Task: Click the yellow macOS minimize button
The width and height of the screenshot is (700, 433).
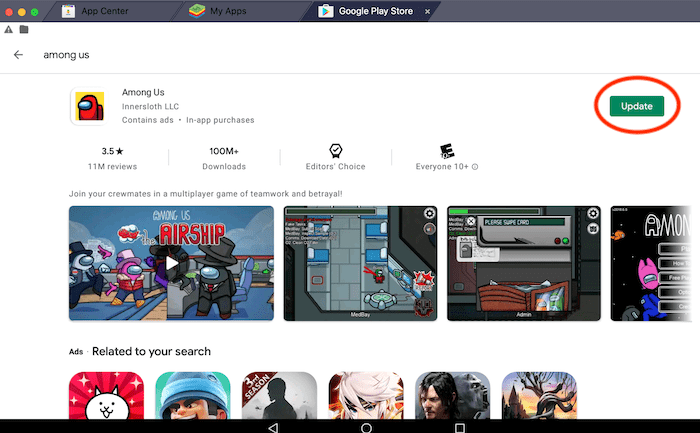Action: coord(21,12)
